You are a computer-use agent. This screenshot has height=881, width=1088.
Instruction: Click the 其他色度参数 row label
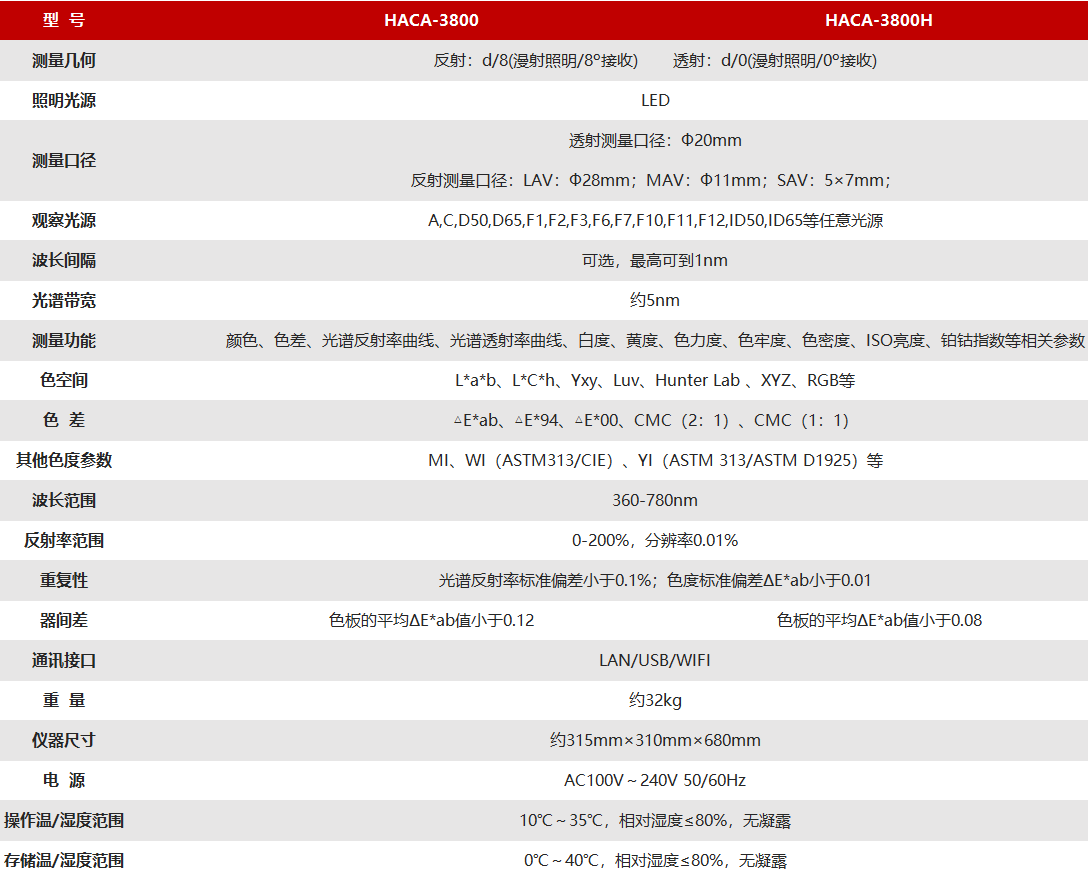point(64,460)
